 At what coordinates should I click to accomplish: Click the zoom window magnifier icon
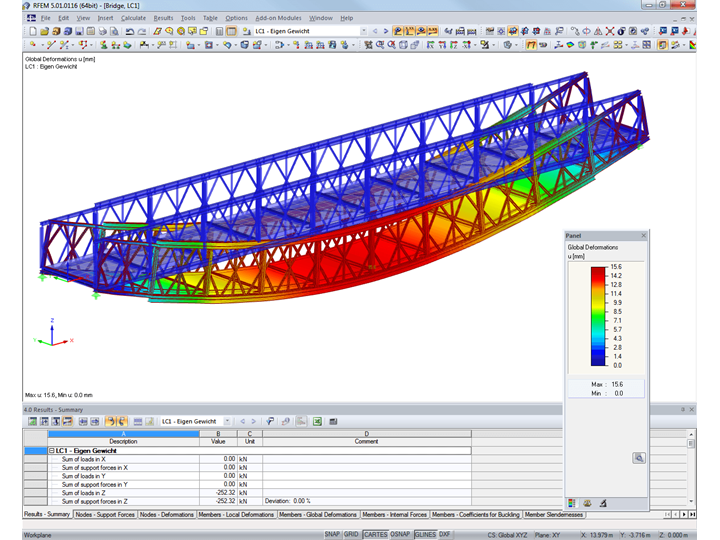point(380,45)
